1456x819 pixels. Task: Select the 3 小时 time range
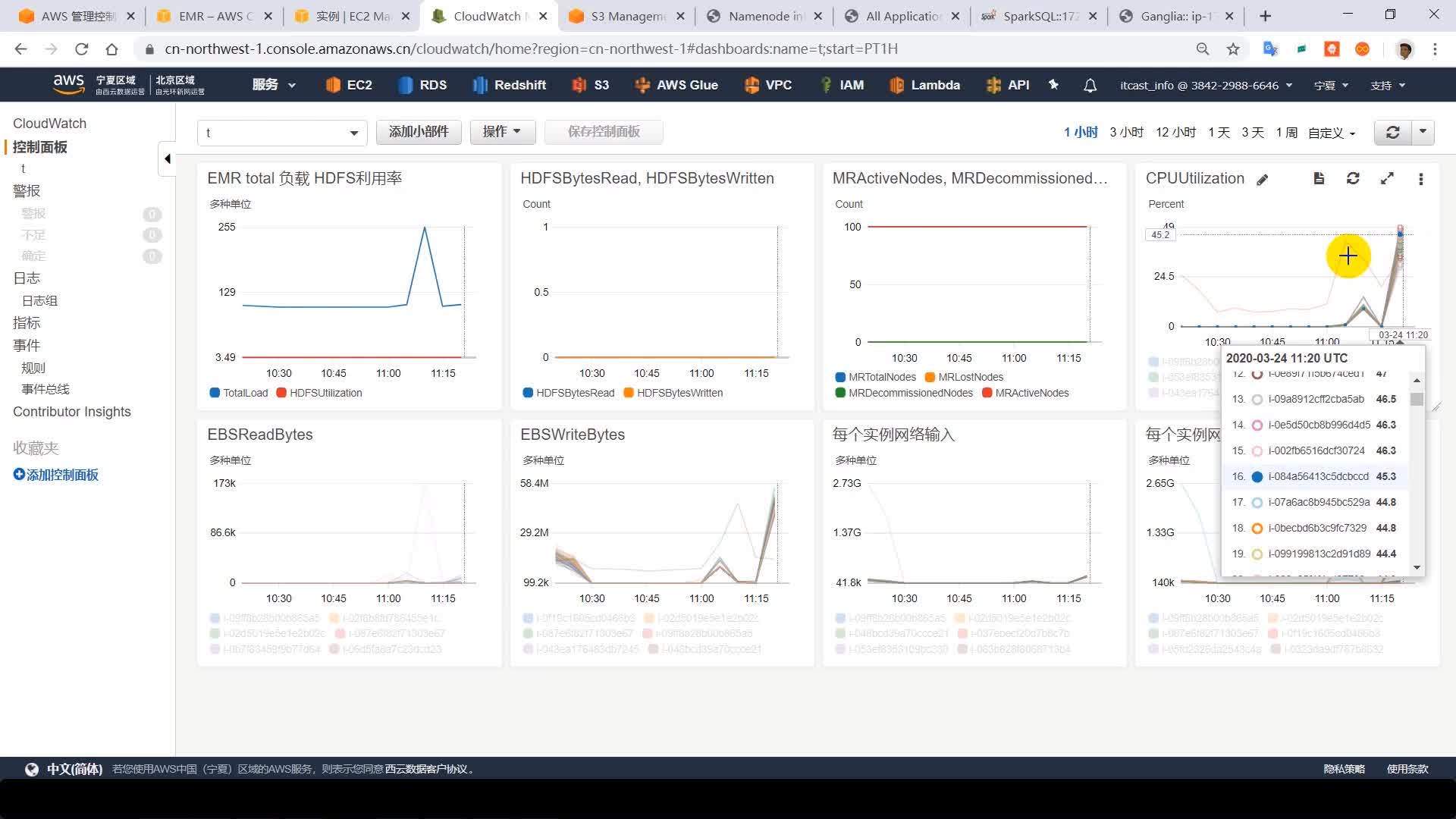click(1126, 132)
